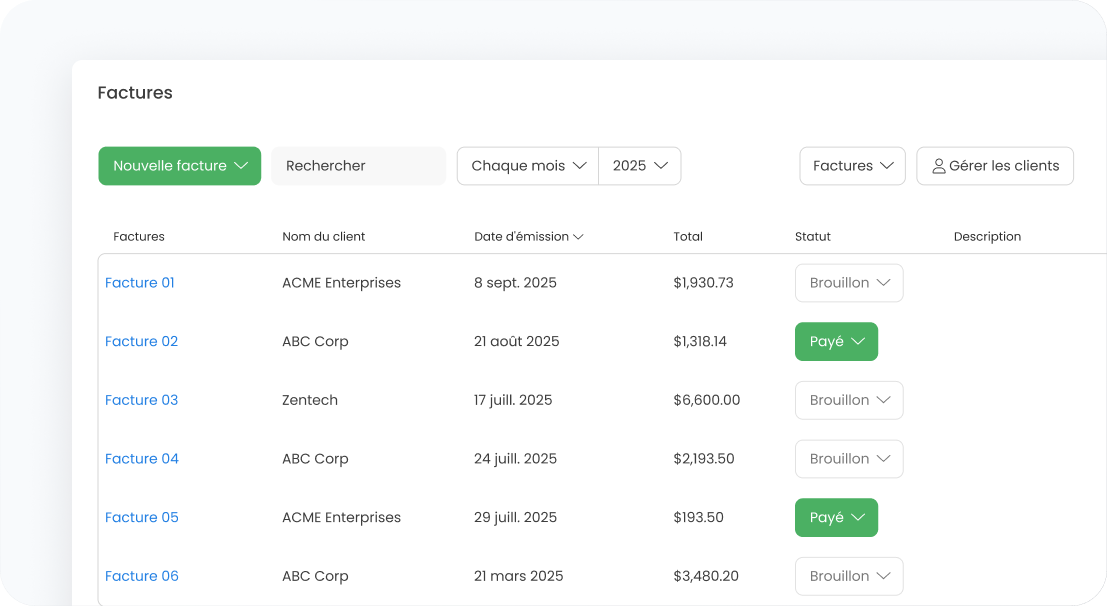
Task: Click the date 21 mars 2025
Action: click(x=519, y=576)
